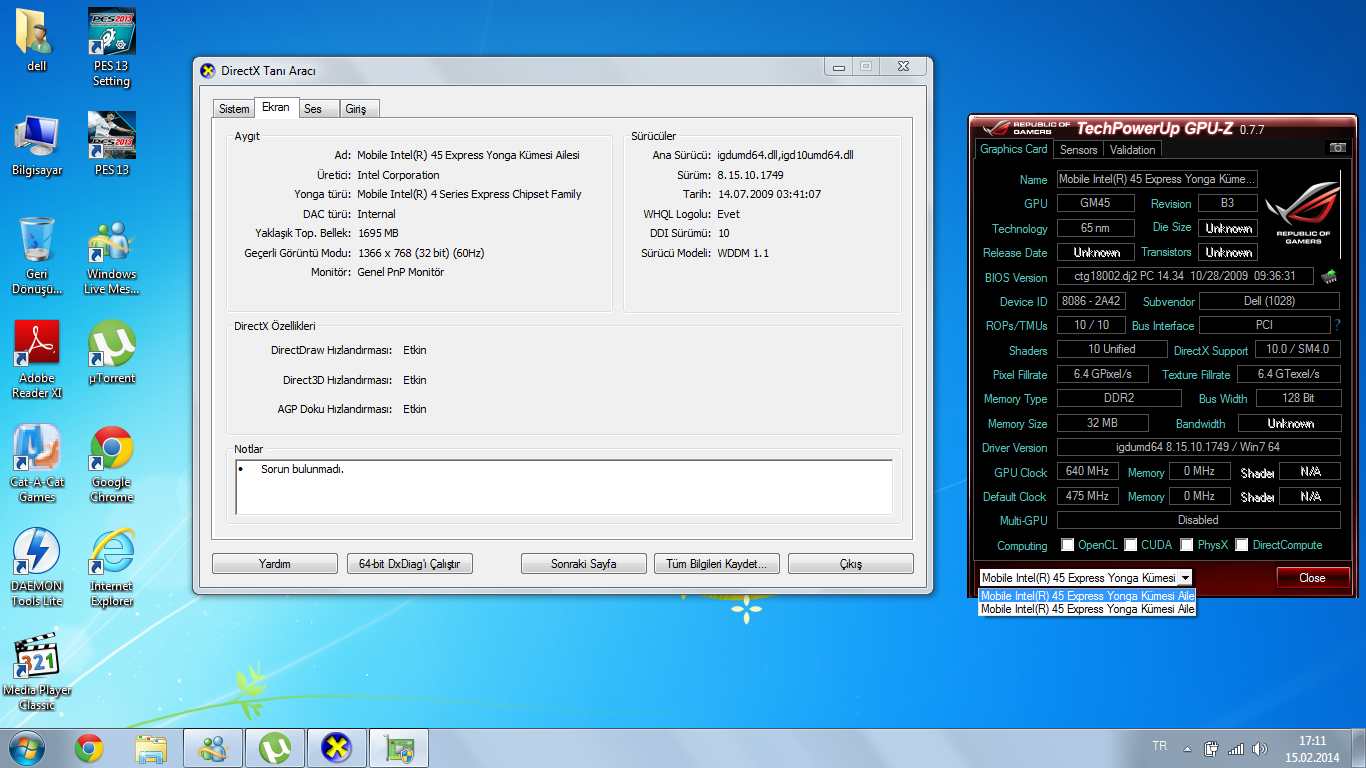Screen dimensions: 1366x768
Task: Switch to DirectX diagnostic taskbar button
Action: click(337, 748)
